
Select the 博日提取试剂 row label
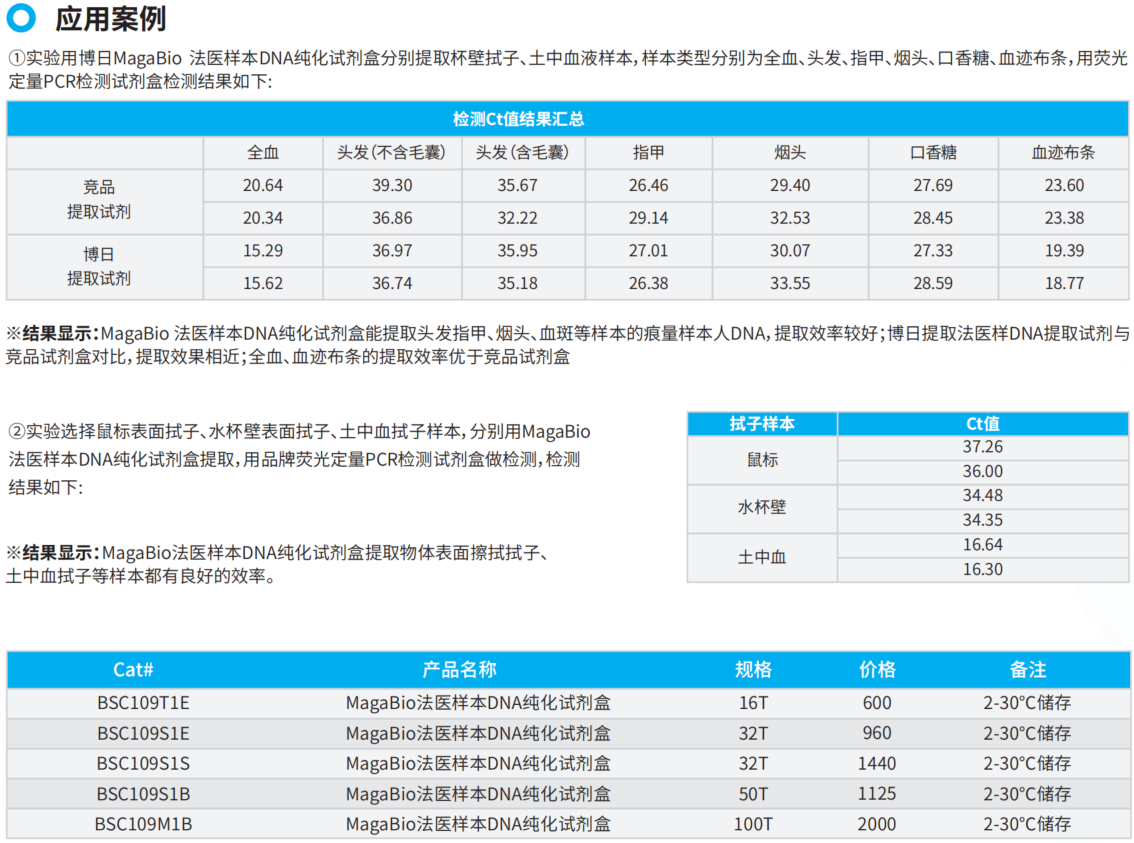tap(99, 266)
